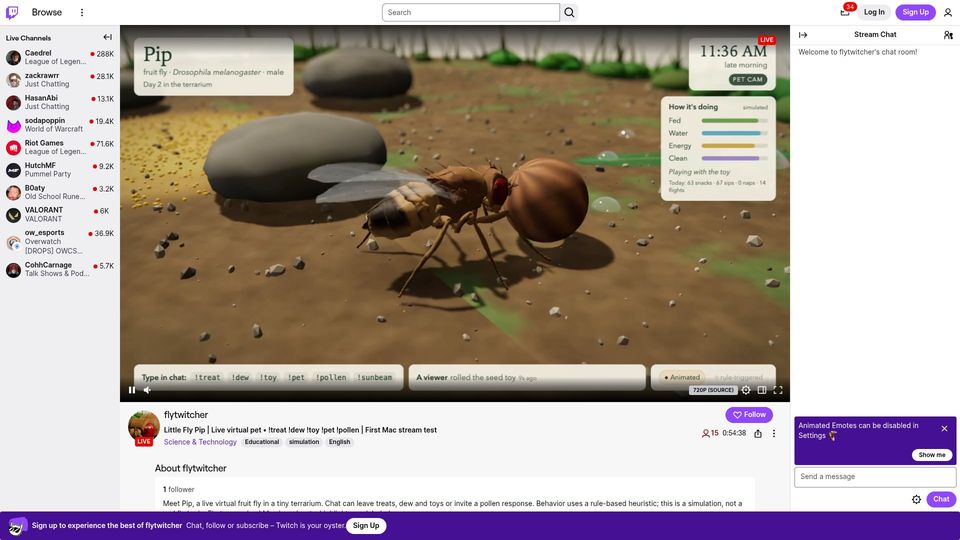960x540 pixels.
Task: Open VALORANT channel in sidebar
Action: click(60, 214)
